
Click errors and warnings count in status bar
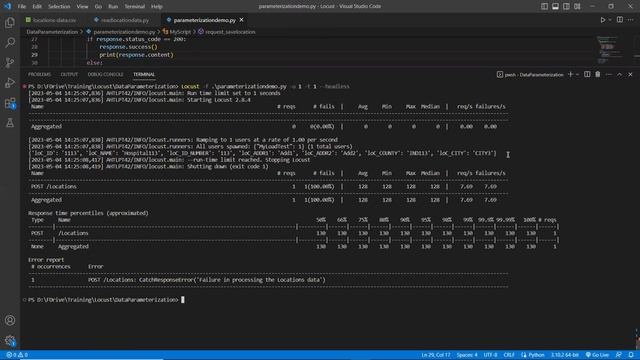click(x=17, y=355)
